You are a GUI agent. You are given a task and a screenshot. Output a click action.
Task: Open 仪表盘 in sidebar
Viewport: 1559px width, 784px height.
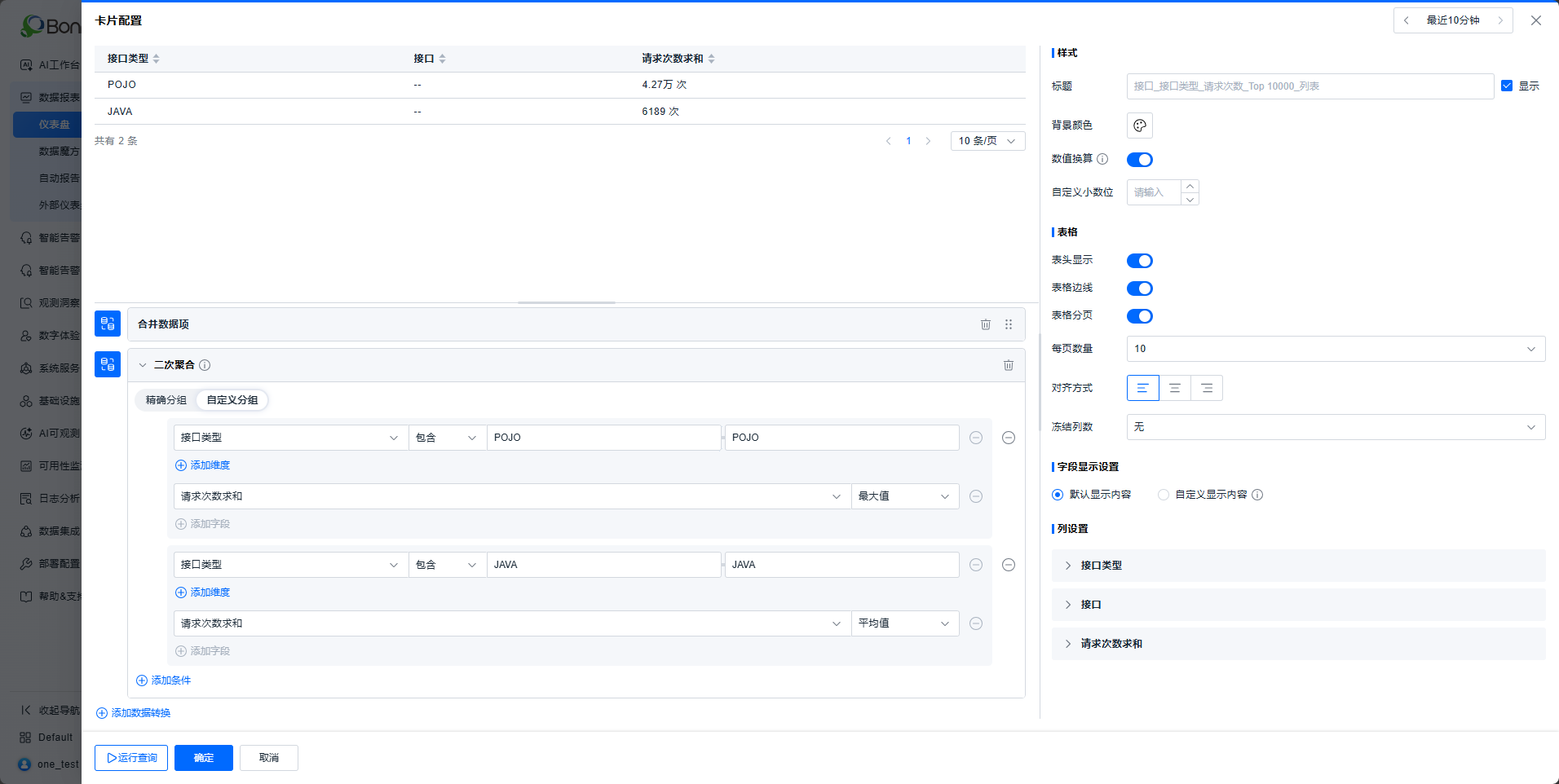[47, 125]
